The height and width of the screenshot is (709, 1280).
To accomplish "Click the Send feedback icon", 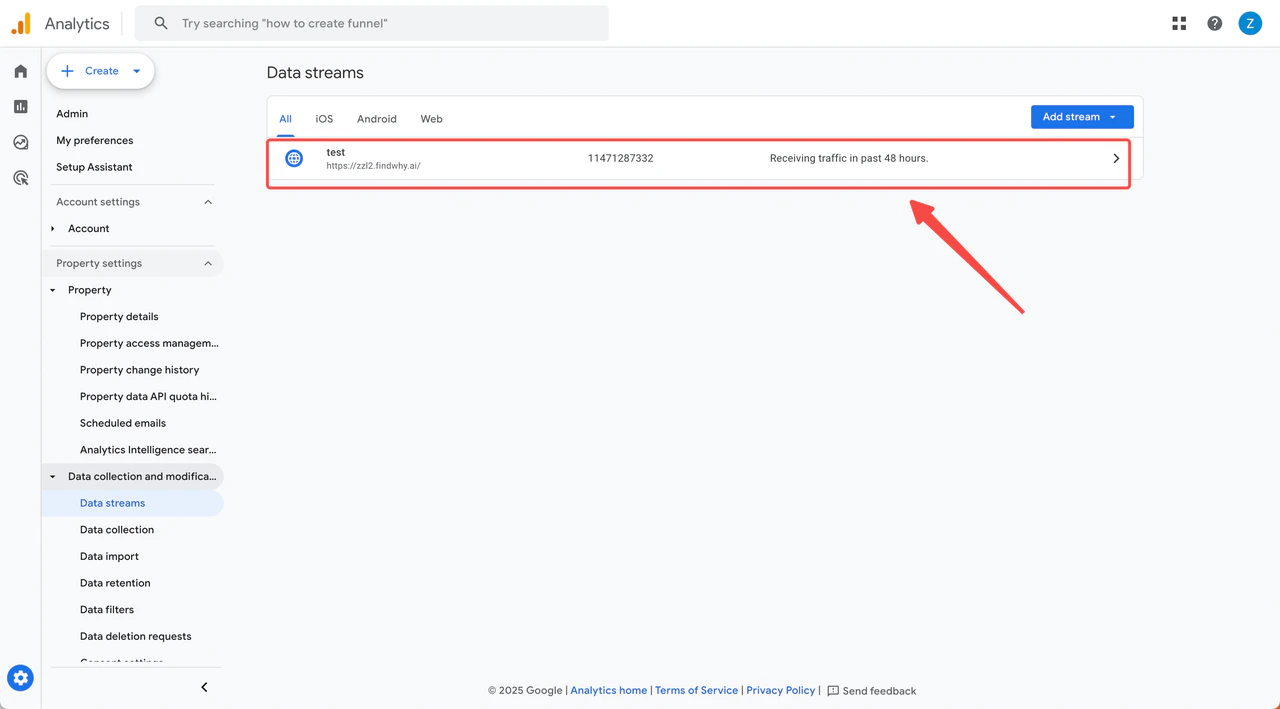I will (x=833, y=691).
